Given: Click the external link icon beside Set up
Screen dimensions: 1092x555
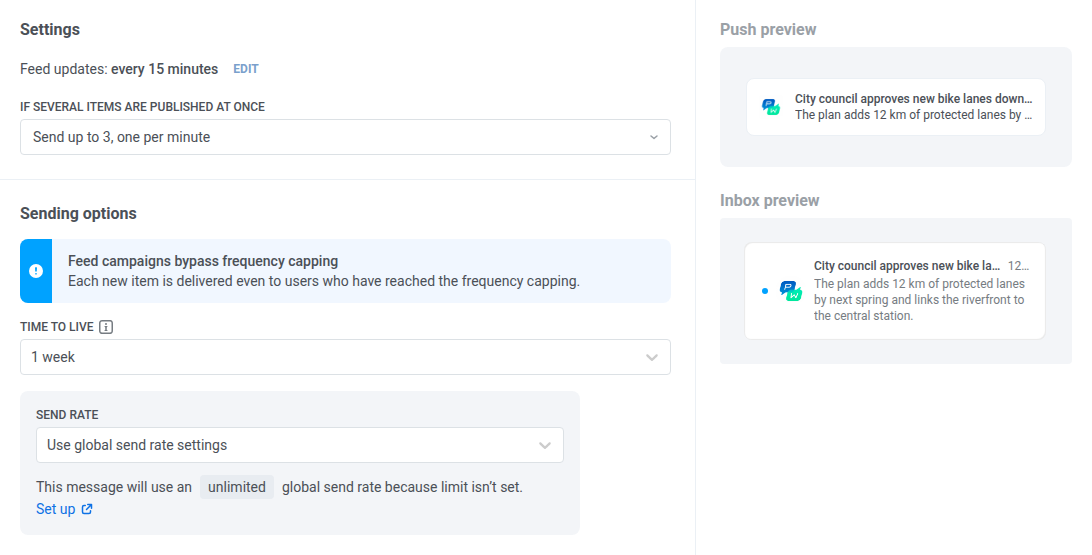Looking at the screenshot, I should click(86, 509).
